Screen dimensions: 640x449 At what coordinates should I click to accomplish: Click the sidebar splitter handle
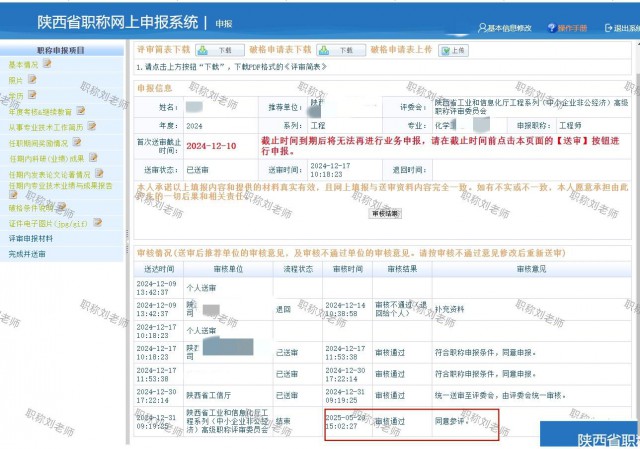click(127, 240)
